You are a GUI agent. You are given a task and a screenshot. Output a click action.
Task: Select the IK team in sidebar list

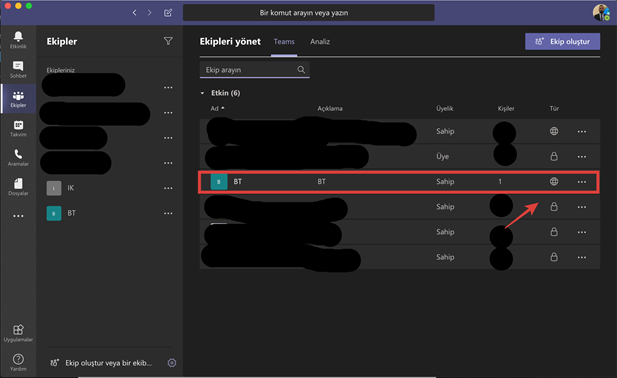tap(109, 188)
